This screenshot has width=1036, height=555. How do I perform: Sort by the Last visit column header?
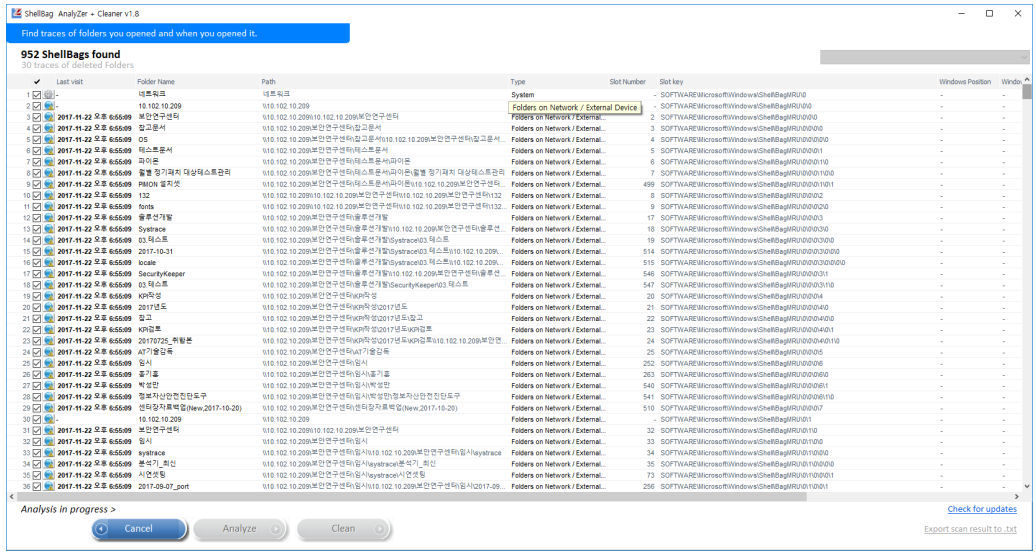tap(69, 82)
